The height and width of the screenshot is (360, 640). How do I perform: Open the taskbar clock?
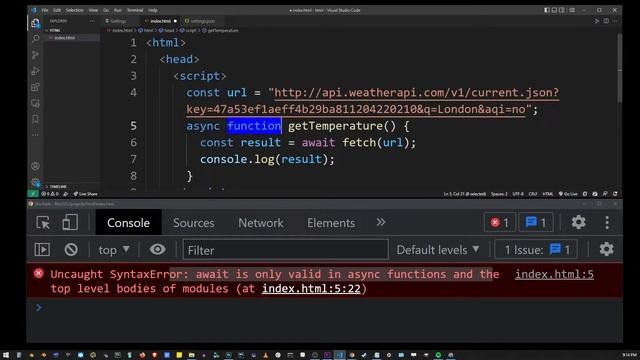tap(629, 355)
